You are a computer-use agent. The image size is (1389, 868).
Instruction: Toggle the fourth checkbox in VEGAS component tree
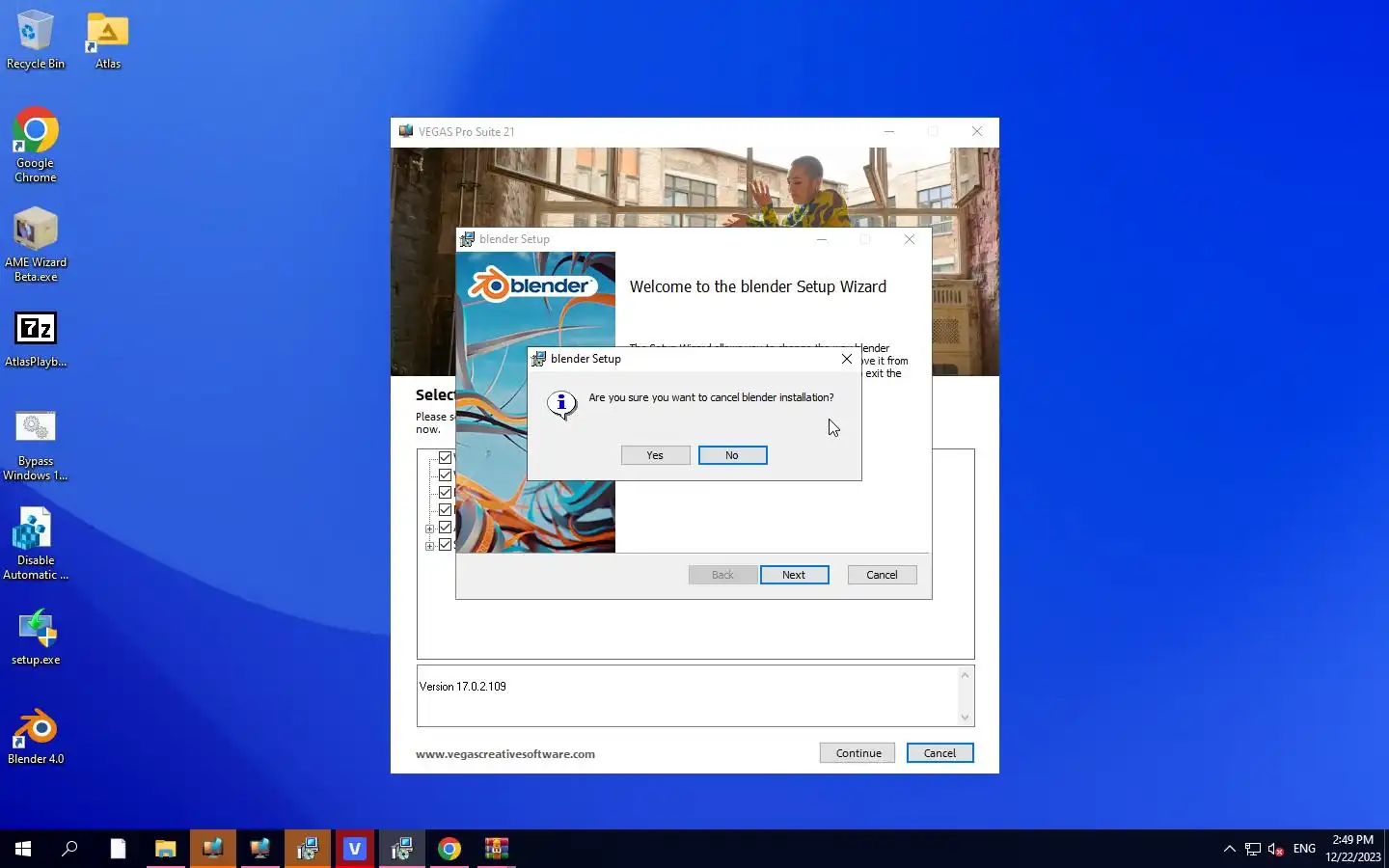click(445, 510)
